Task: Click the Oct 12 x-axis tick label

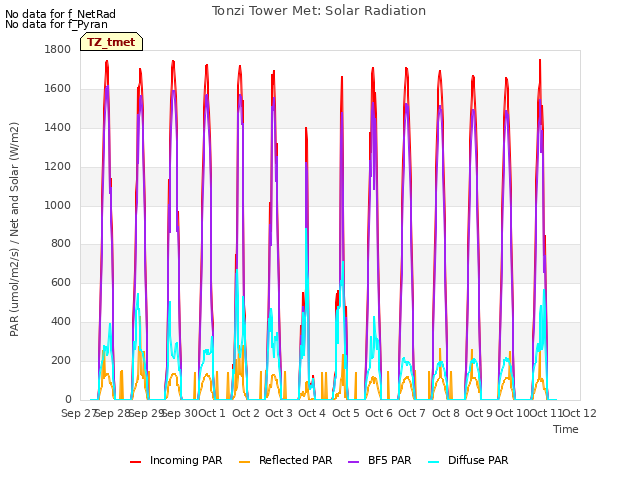Action: (579, 413)
